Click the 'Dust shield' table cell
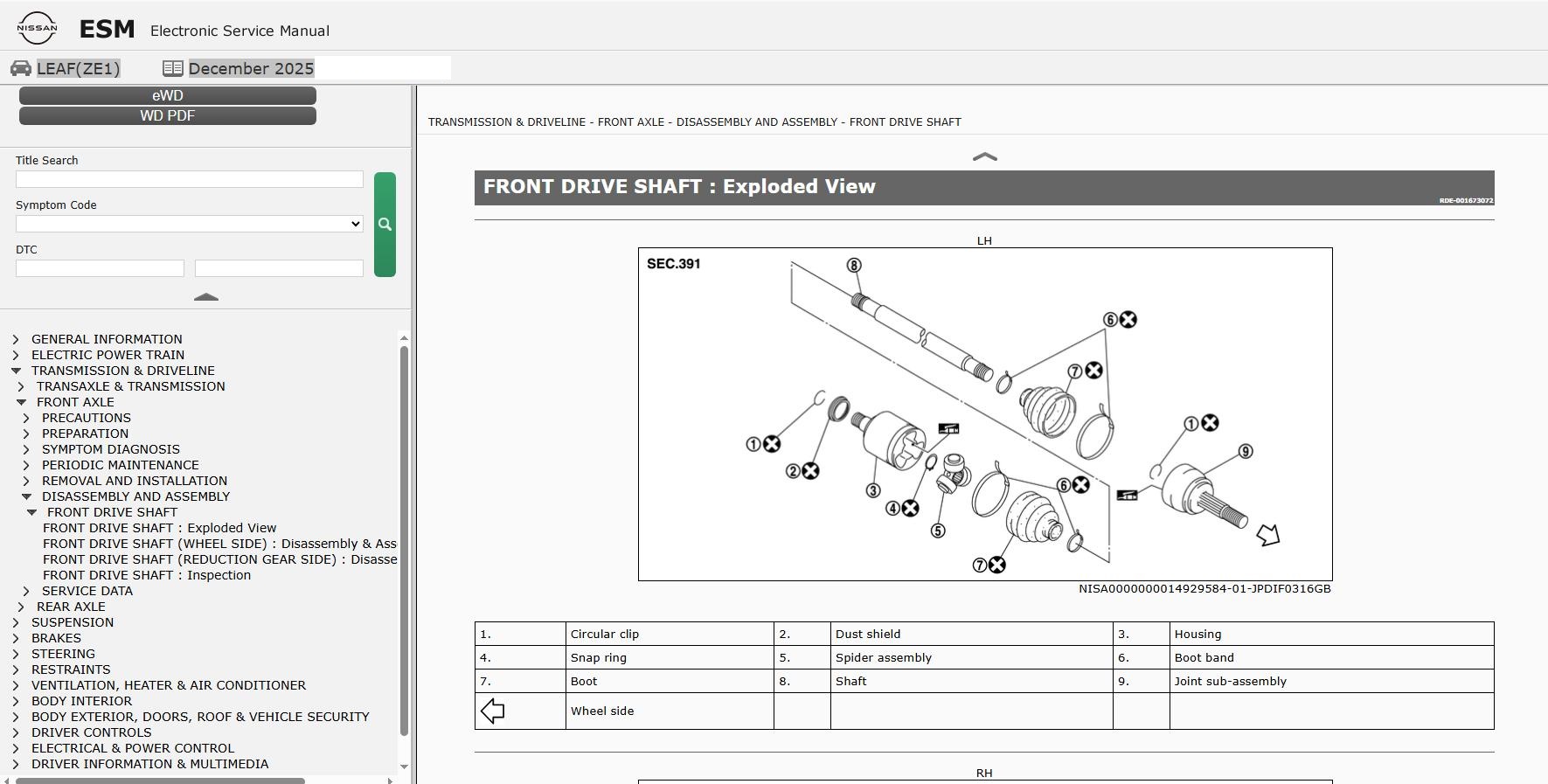The image size is (1548, 784). pyautogui.click(x=971, y=634)
